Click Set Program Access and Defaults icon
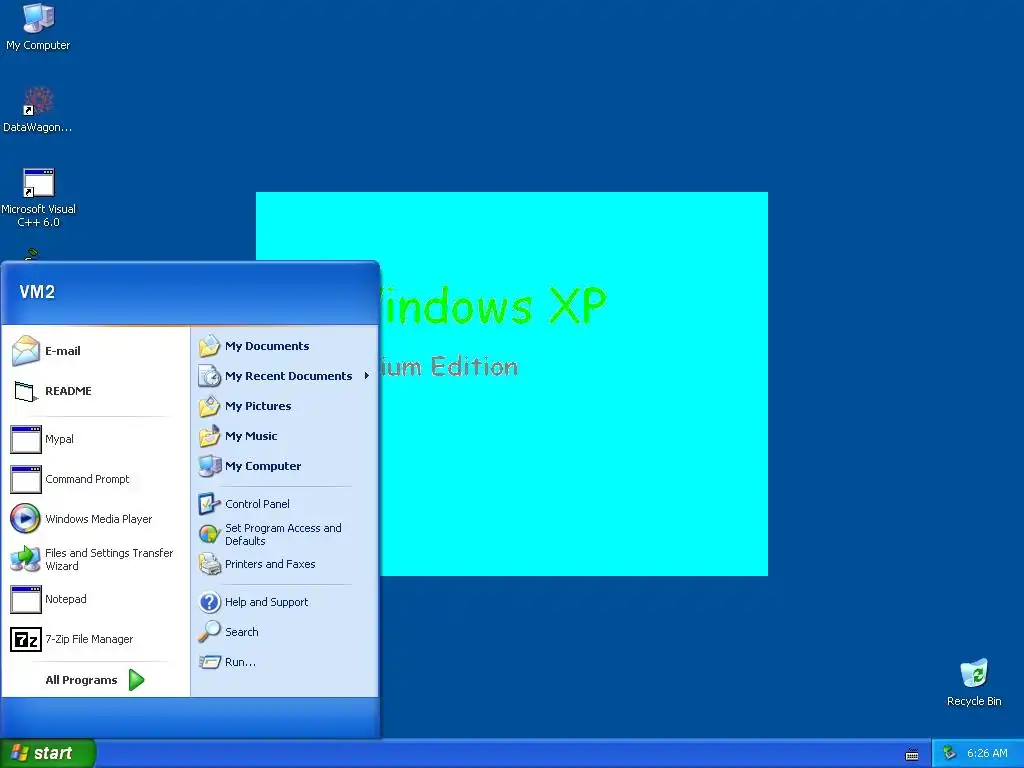1024x768 pixels. pyautogui.click(x=210, y=534)
